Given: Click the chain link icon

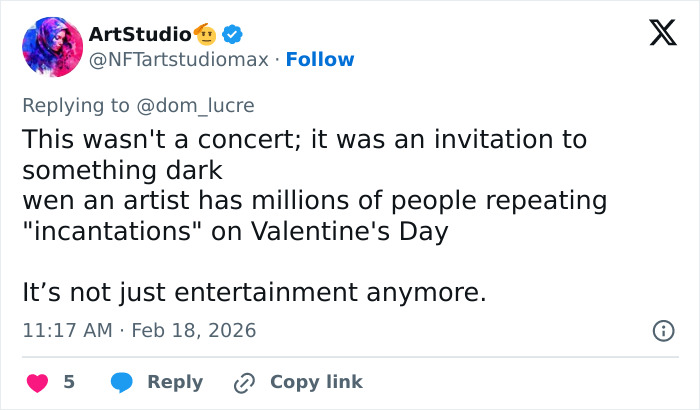Looking at the screenshot, I should click(244, 382).
